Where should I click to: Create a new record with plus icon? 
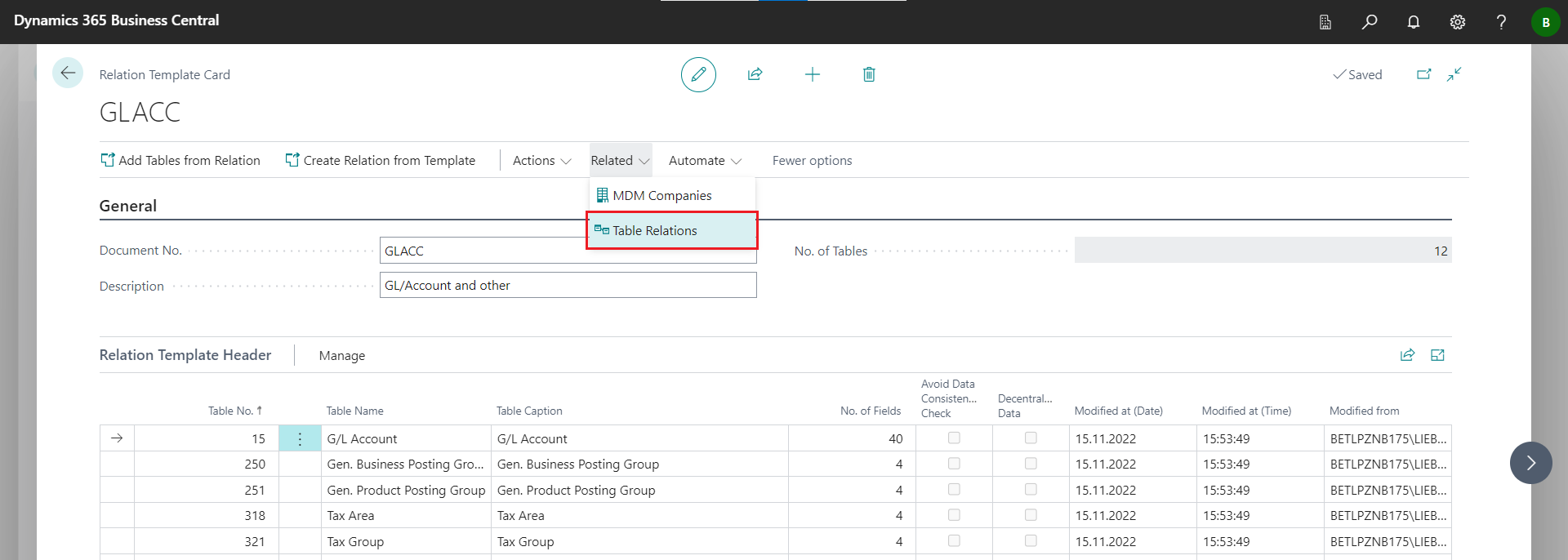[x=812, y=74]
